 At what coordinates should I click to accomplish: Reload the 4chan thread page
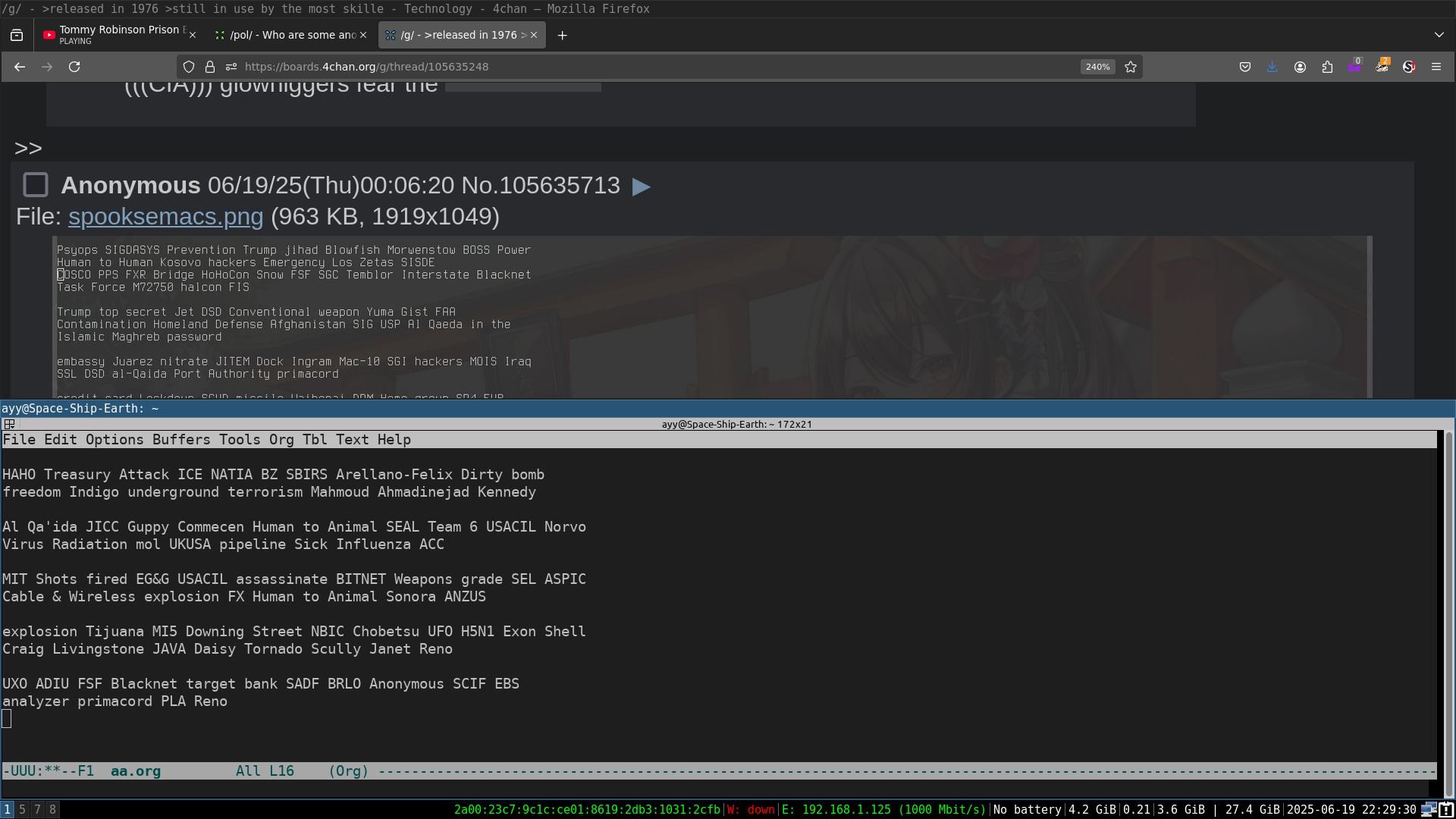[74, 67]
